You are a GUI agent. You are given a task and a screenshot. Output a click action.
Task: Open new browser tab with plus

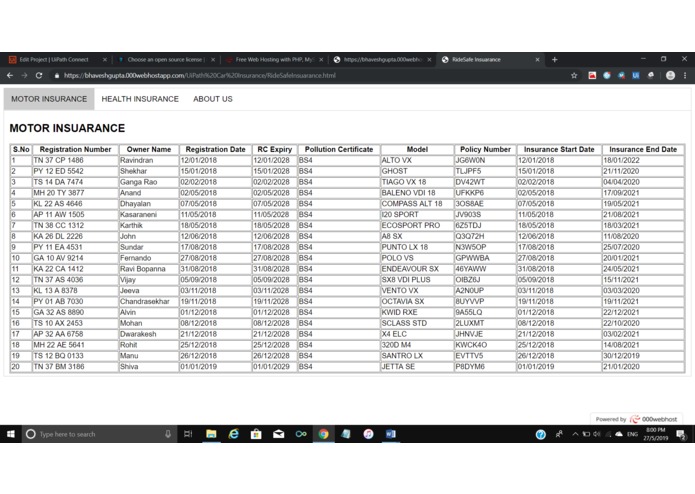(x=554, y=60)
